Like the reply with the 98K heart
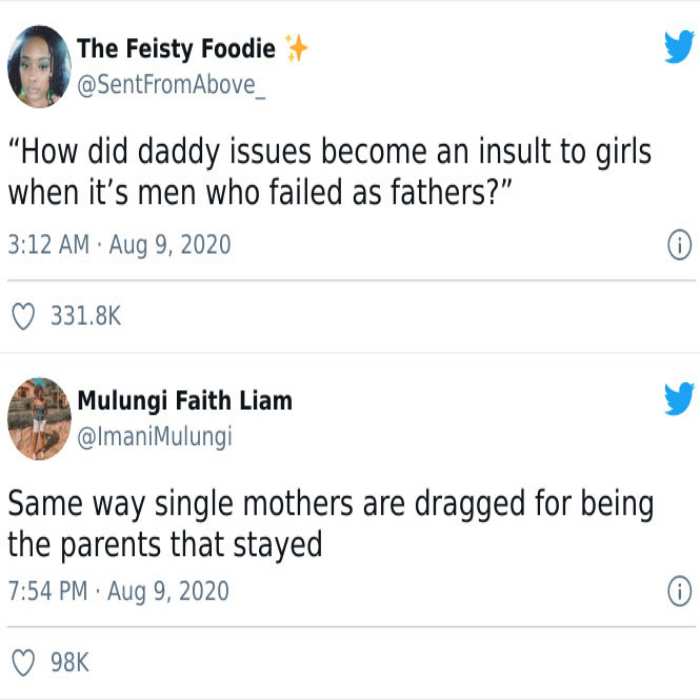700x700 pixels. 23,663
